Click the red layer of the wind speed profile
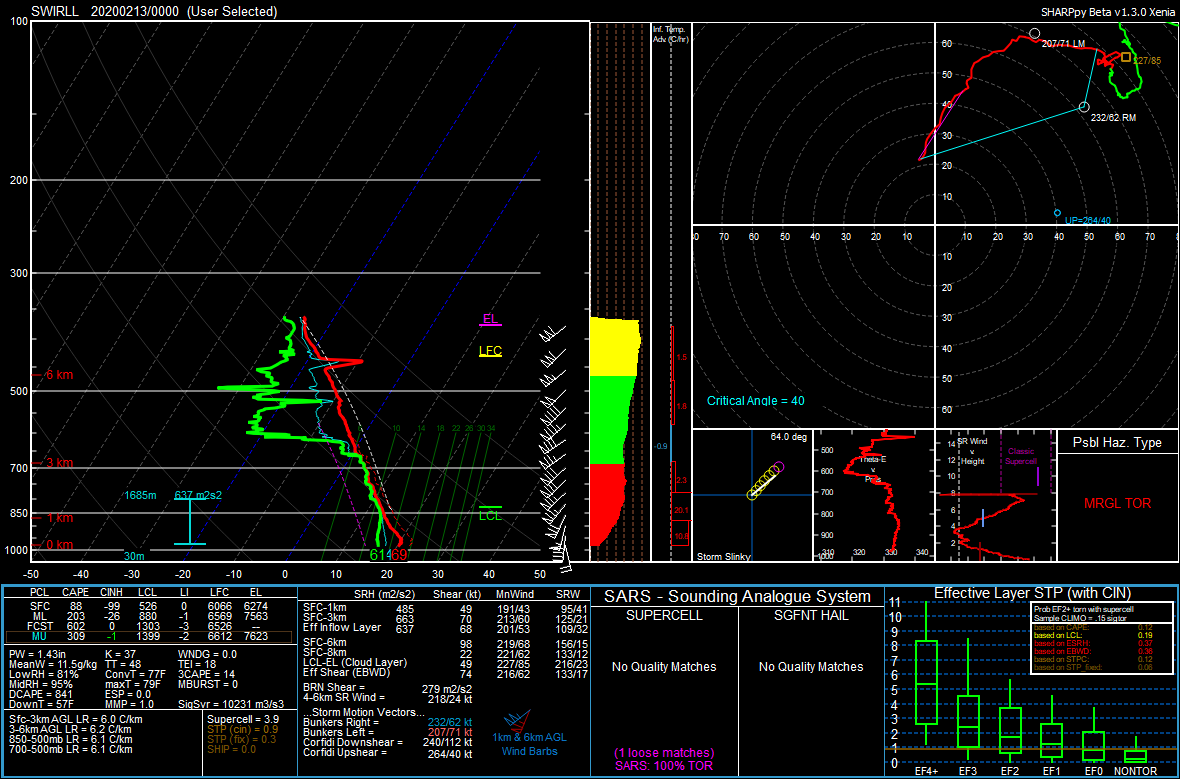 (x=607, y=504)
